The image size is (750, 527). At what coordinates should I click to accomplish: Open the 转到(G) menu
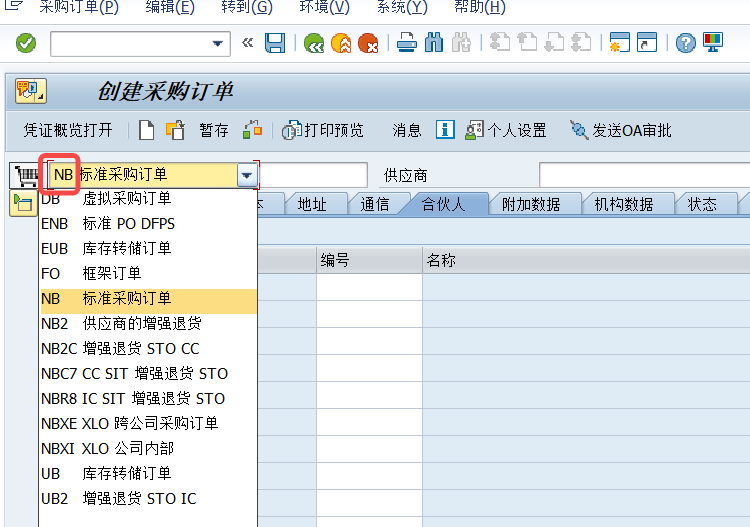click(247, 7)
